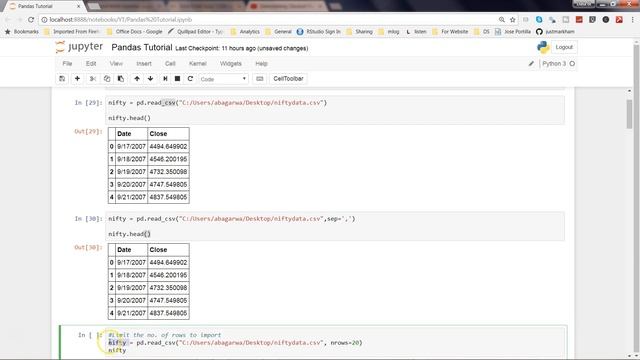Open the justmarkham GitHub bookmark
Viewport: 640px width, 360px height.
tap(555, 31)
